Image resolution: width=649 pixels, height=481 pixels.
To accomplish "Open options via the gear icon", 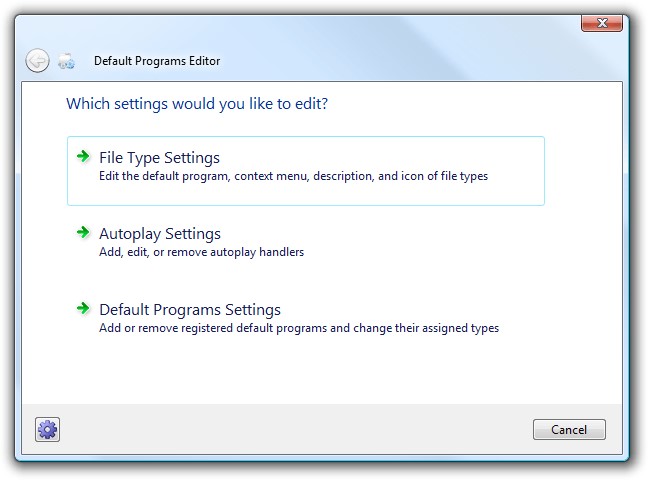I will click(x=47, y=430).
